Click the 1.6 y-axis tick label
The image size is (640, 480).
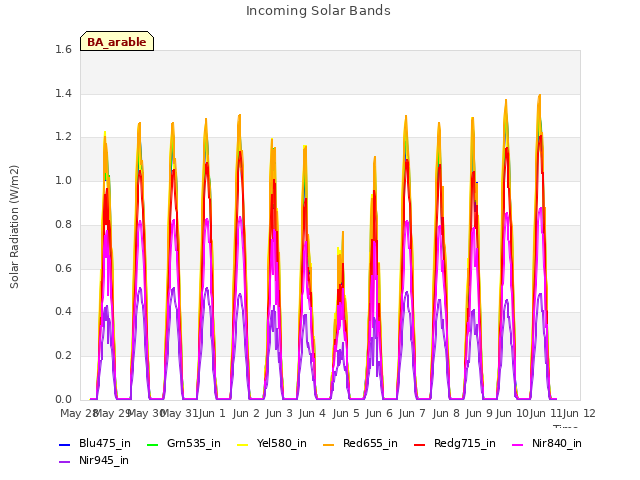[x=63, y=49]
